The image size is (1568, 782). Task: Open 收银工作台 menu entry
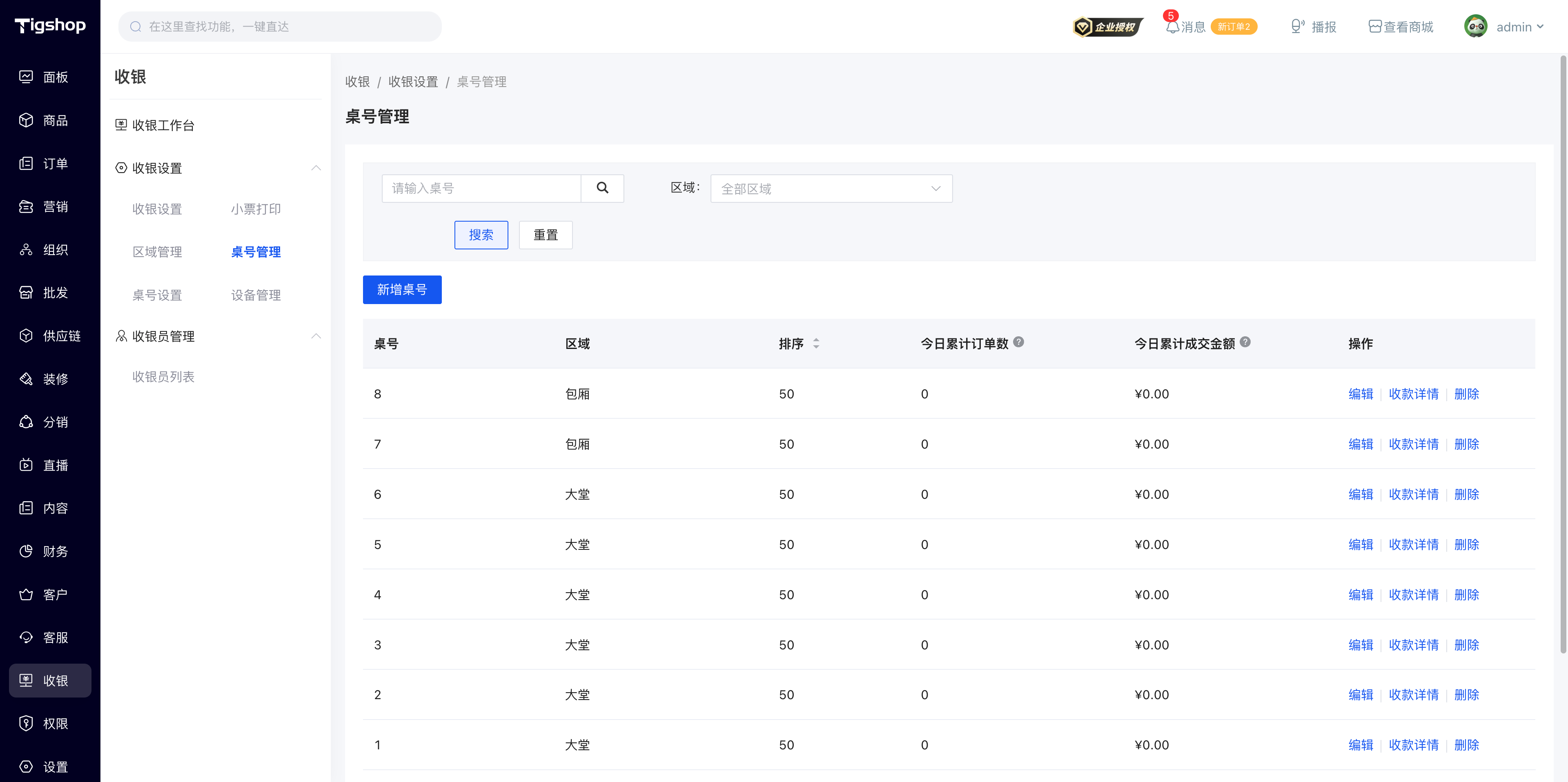(163, 125)
